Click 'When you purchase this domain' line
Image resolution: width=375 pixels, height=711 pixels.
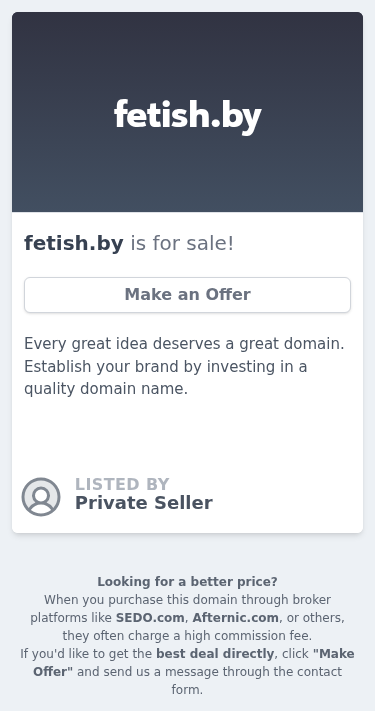pyautogui.click(x=187, y=600)
